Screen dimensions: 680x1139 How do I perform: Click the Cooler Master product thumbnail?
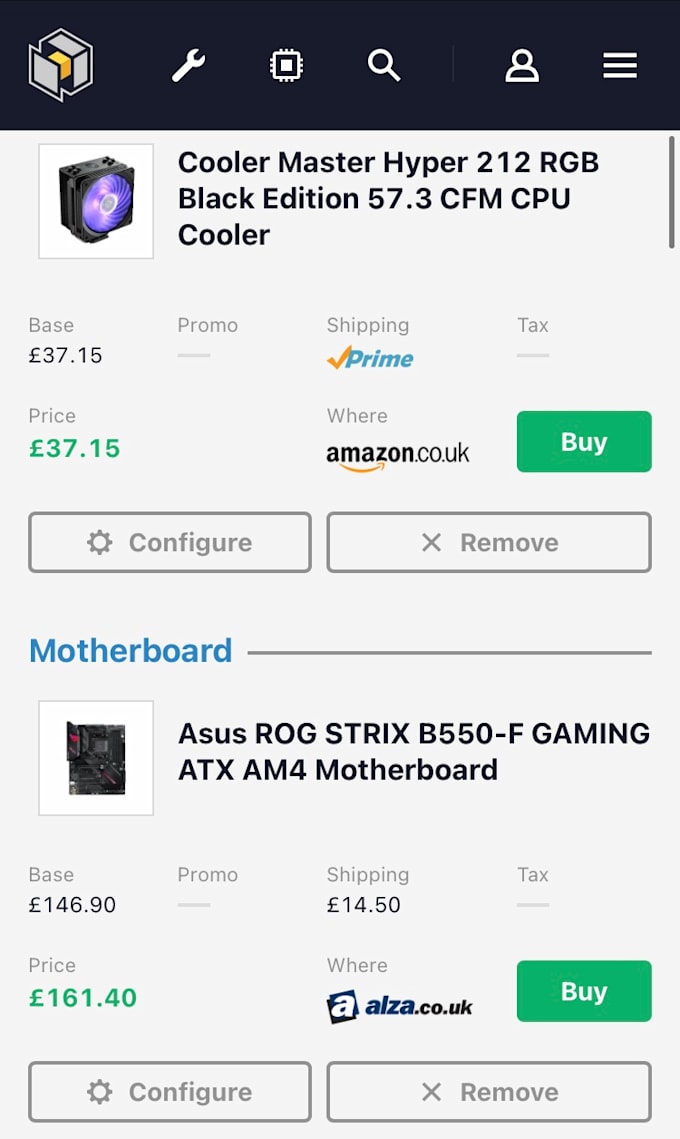coord(96,200)
